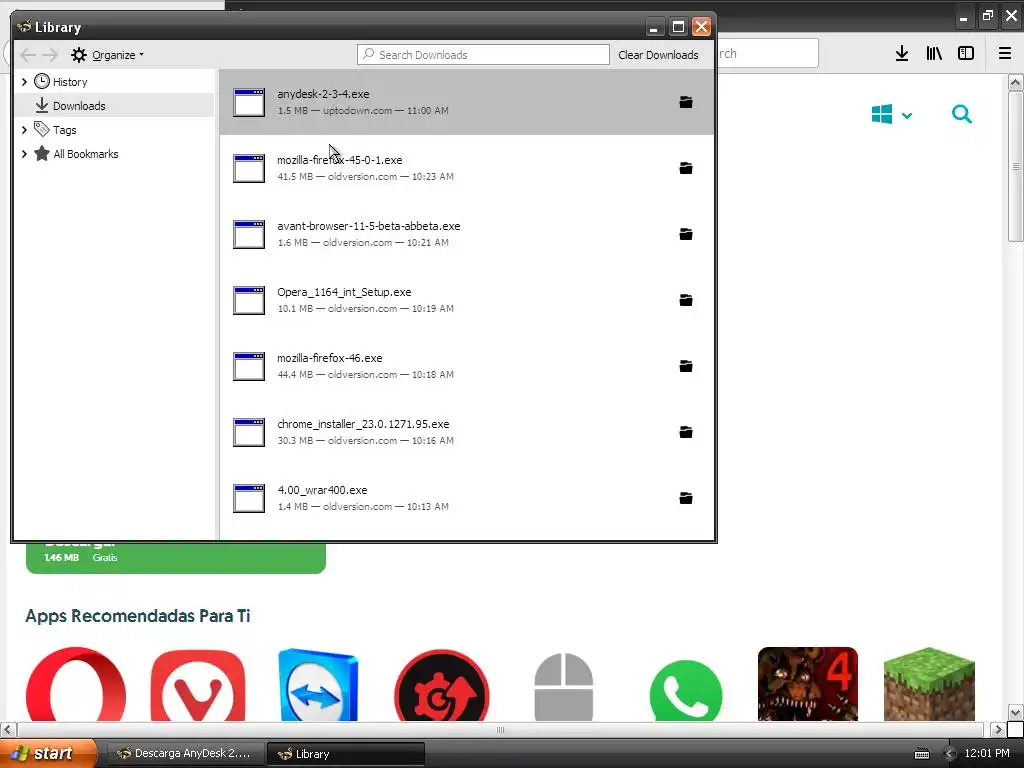Toggle Firefox sidebar icon
Image resolution: width=1024 pixels, height=768 pixels.
point(966,54)
